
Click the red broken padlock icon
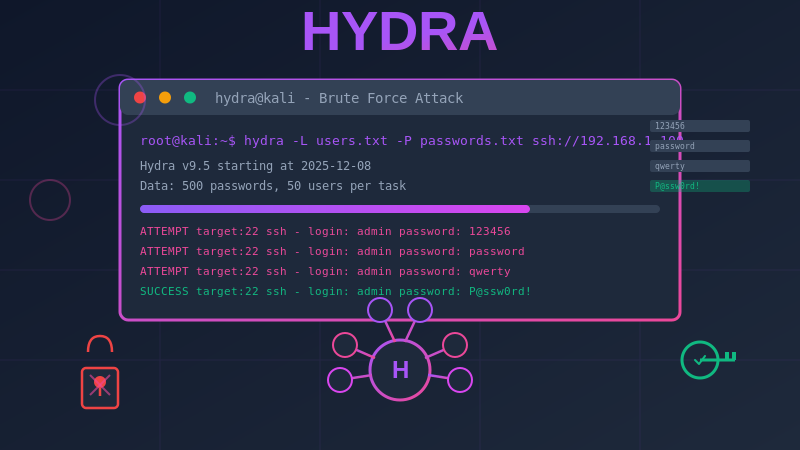tap(100, 372)
